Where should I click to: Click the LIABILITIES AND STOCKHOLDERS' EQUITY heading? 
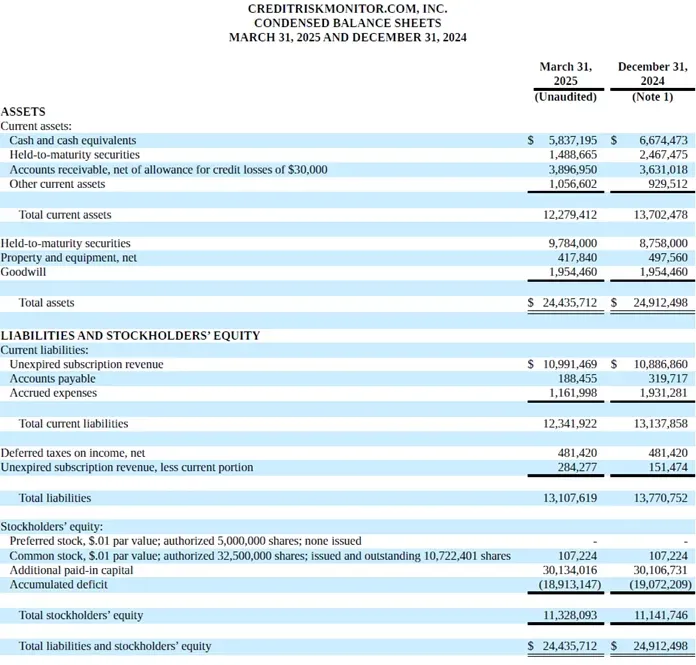coord(130,336)
